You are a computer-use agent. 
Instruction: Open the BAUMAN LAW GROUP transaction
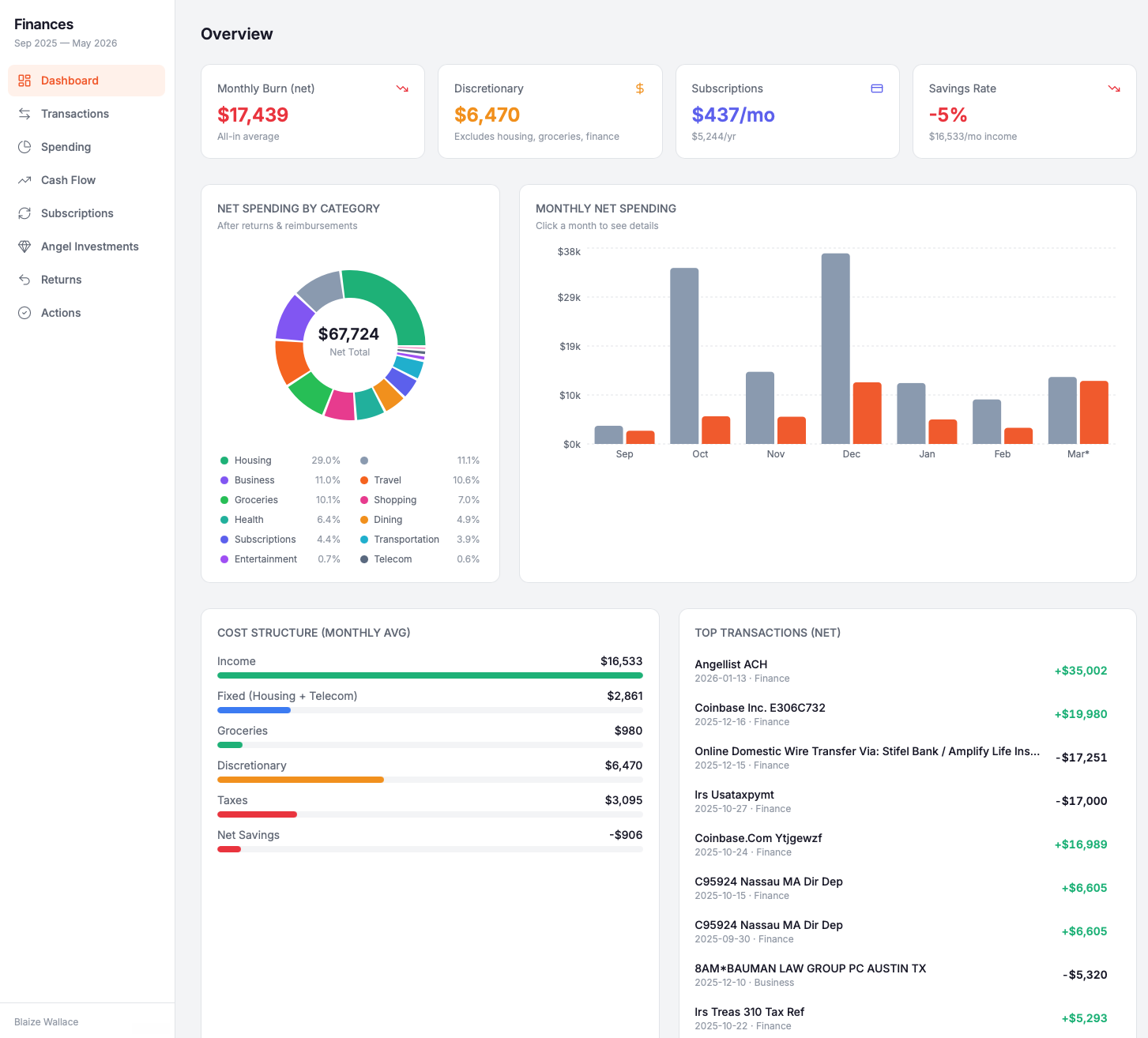[901, 975]
